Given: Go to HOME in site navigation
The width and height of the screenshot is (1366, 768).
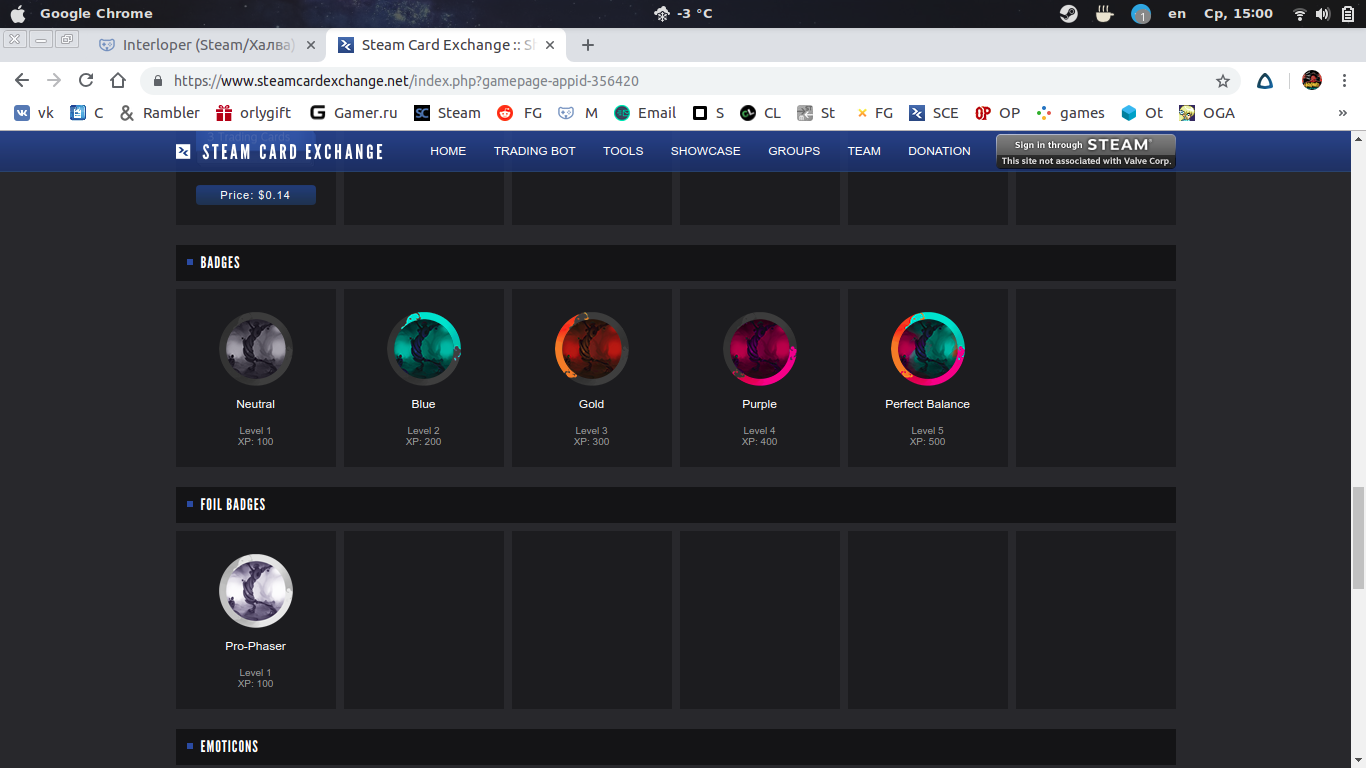Looking at the screenshot, I should (x=448, y=151).
